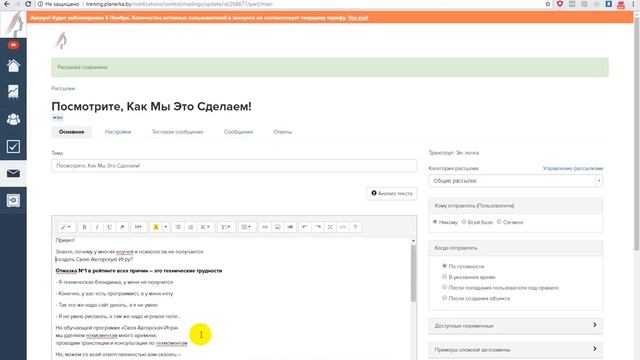
Task: Switch to the 'Ответы' tab
Action: click(282, 132)
